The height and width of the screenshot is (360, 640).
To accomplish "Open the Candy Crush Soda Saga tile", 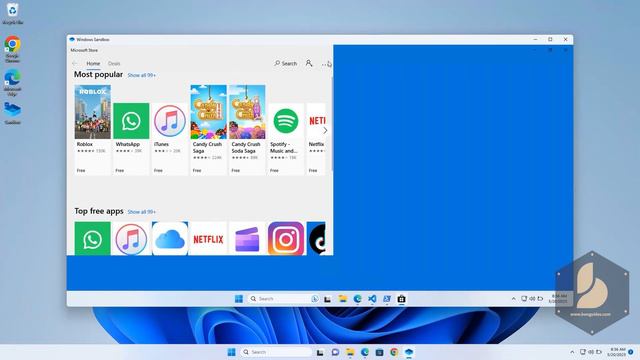I will point(247,130).
